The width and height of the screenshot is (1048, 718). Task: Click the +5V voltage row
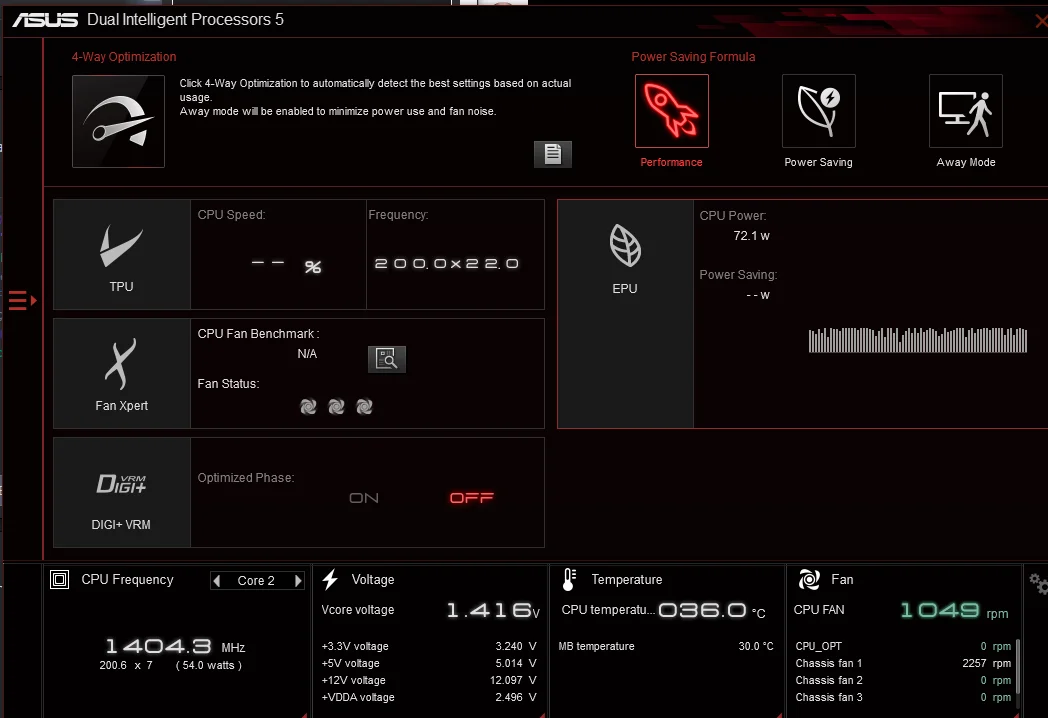coord(429,663)
